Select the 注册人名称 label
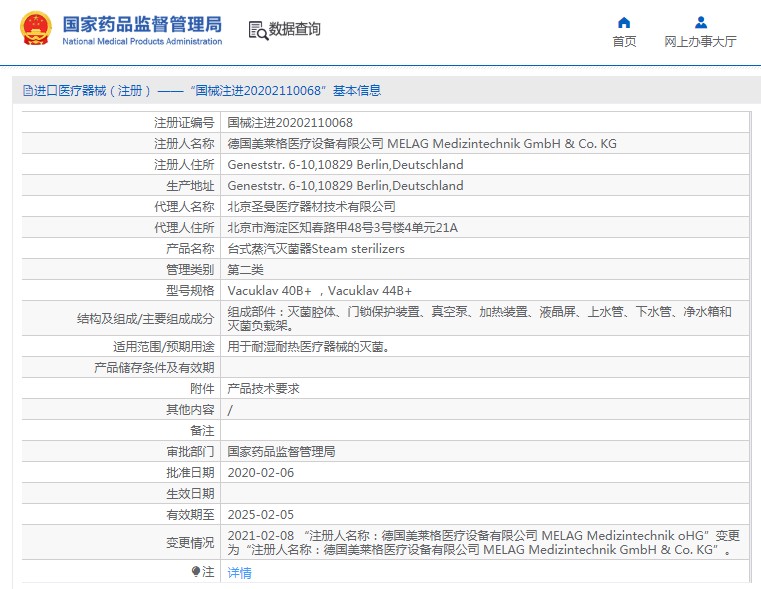This screenshot has width=761, height=589. click(x=184, y=144)
